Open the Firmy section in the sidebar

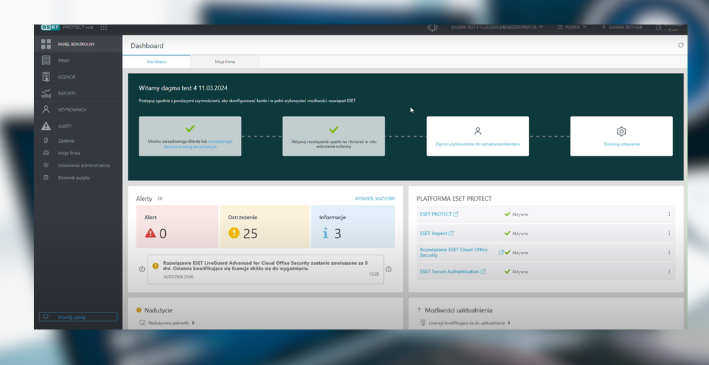78,61
